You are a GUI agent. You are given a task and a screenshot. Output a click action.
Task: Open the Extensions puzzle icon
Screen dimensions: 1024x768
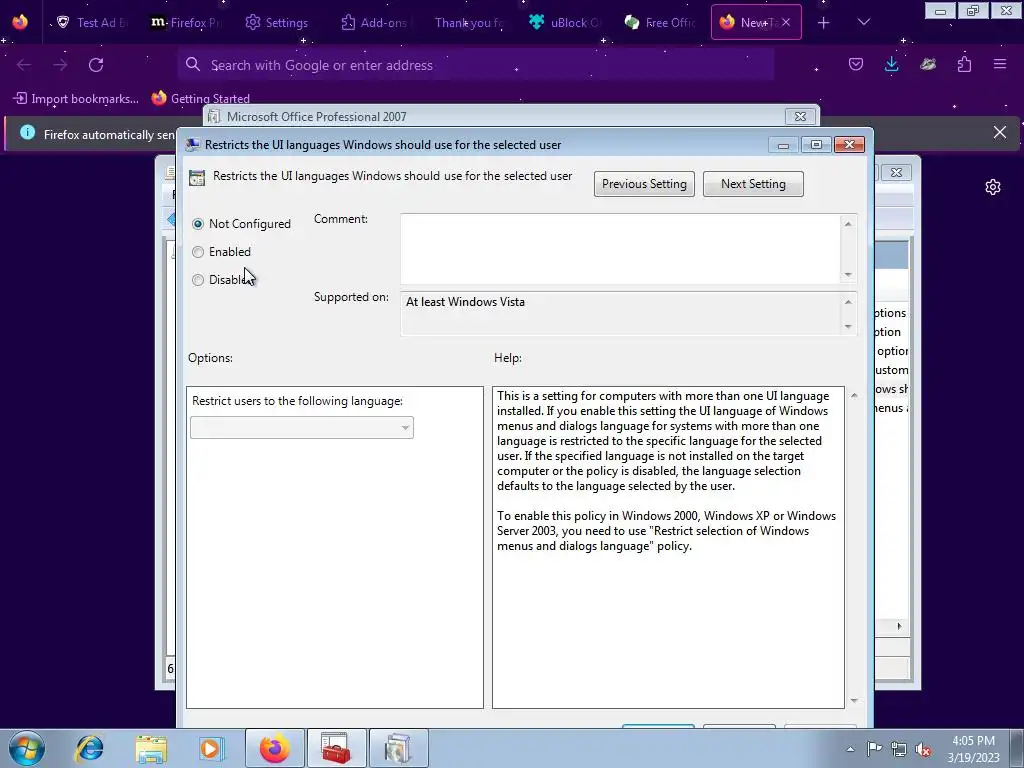(964, 64)
